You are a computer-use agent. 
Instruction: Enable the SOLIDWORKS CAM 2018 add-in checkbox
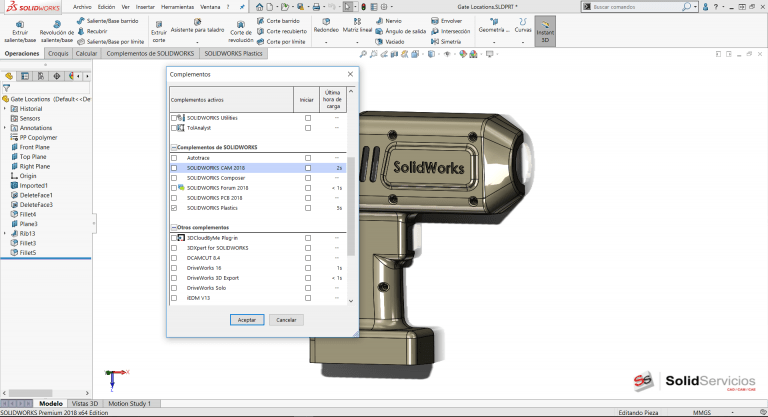[x=174, y=168]
